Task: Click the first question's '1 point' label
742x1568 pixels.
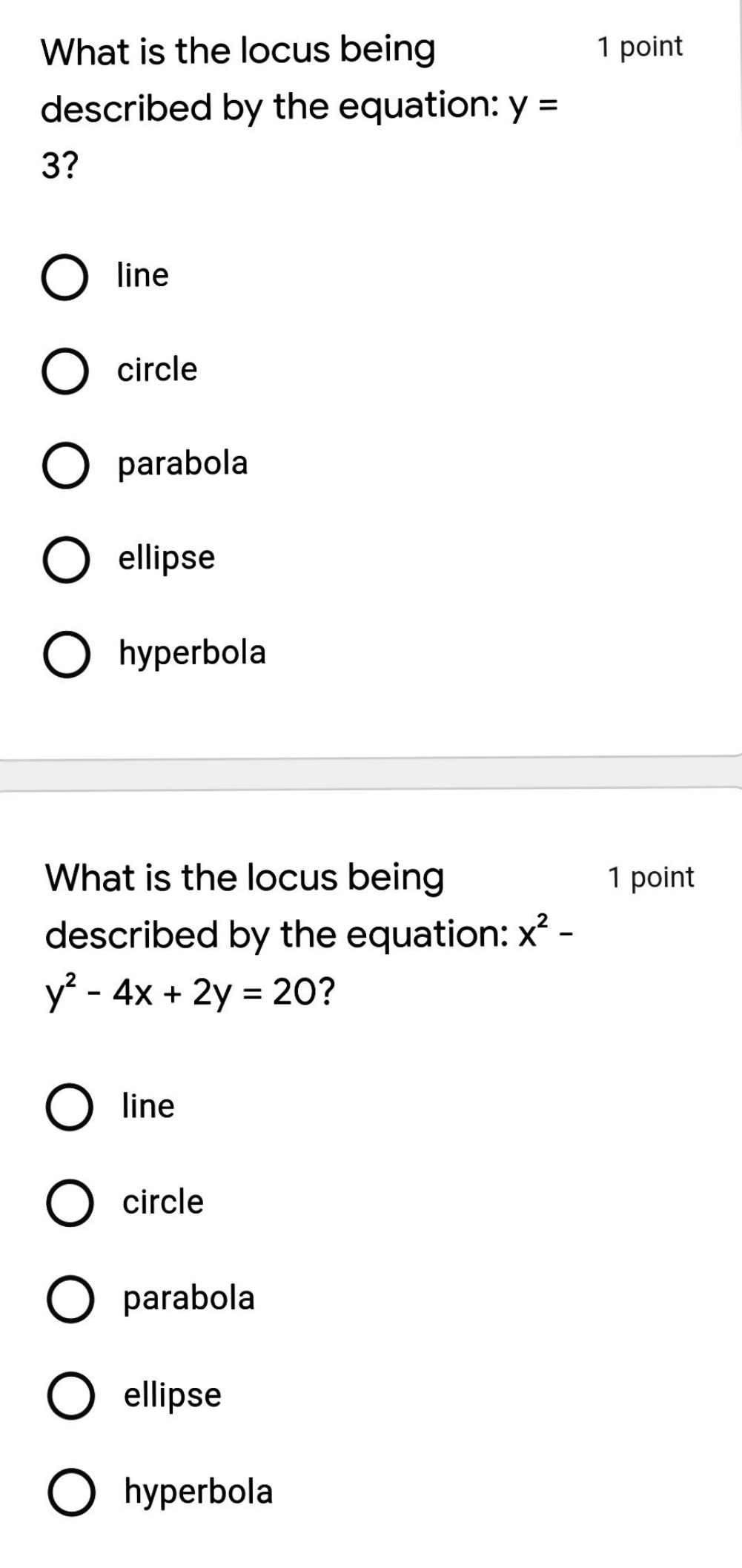Action: click(x=639, y=47)
